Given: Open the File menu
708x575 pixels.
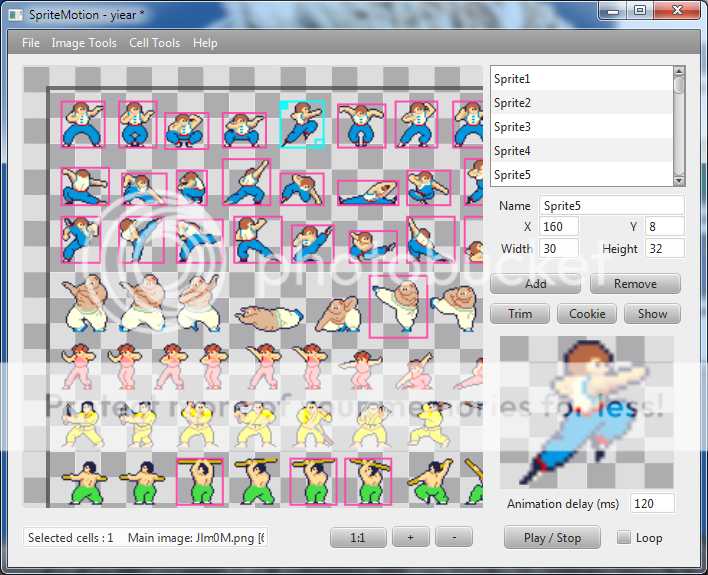Looking at the screenshot, I should pyautogui.click(x=31, y=43).
